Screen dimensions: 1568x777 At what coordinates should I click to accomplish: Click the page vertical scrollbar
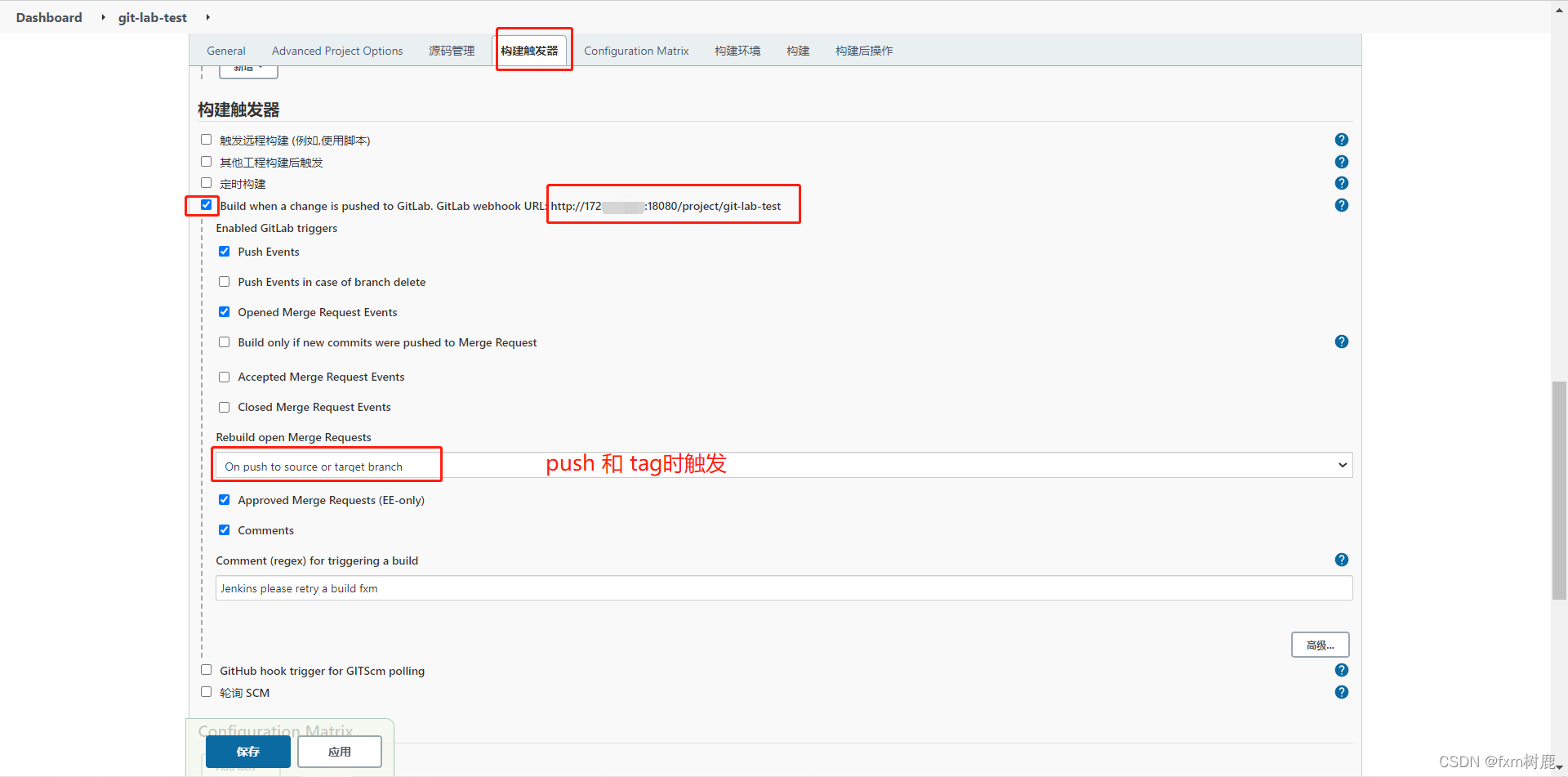(1559, 490)
